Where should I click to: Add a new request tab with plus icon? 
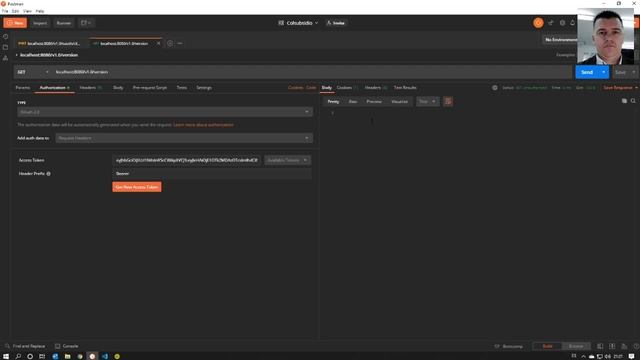170,43
